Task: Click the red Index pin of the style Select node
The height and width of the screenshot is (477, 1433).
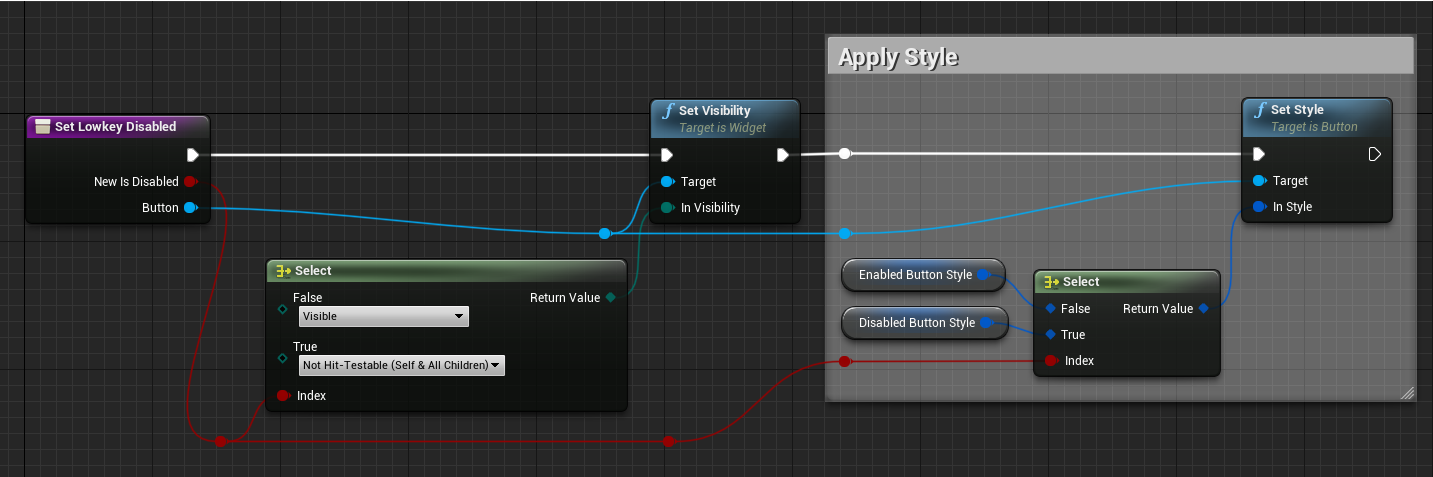Action: [x=1050, y=361]
